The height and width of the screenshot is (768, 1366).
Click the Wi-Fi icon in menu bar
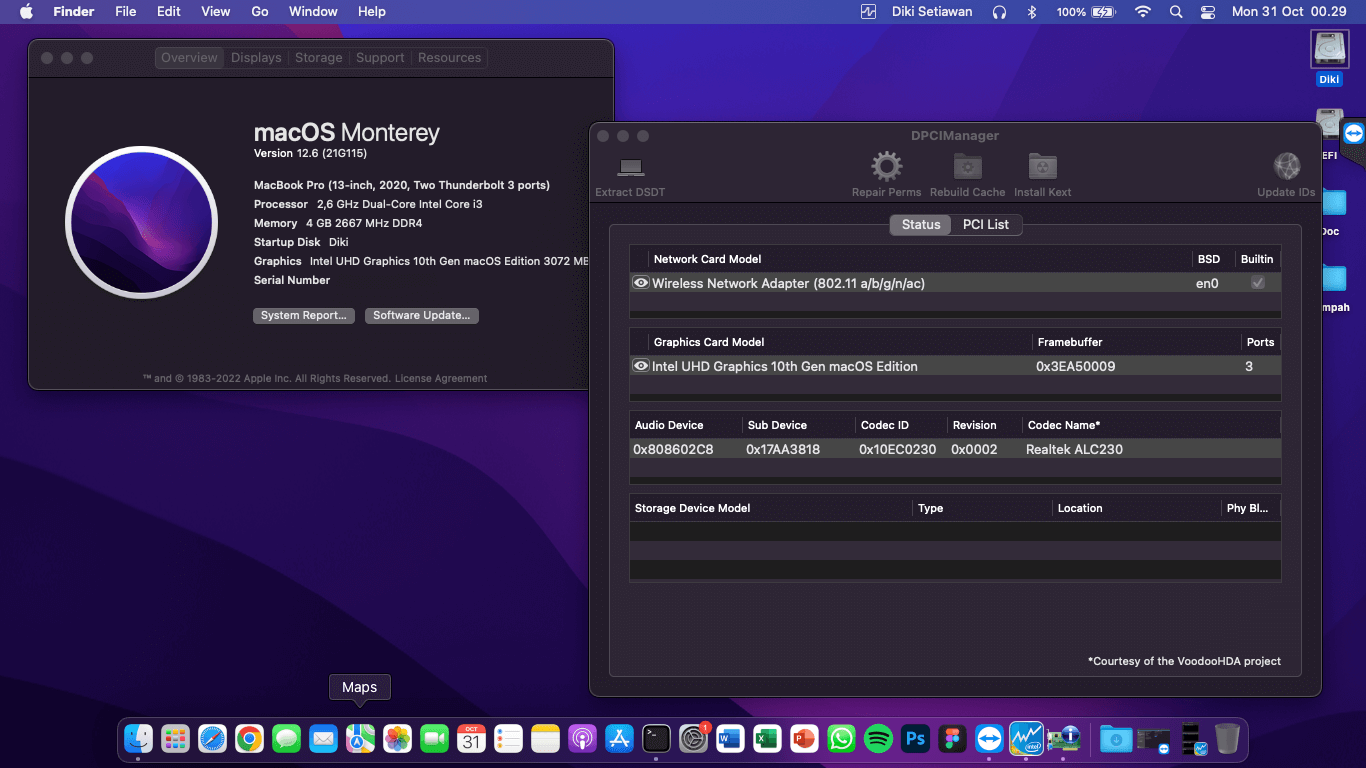[1143, 12]
